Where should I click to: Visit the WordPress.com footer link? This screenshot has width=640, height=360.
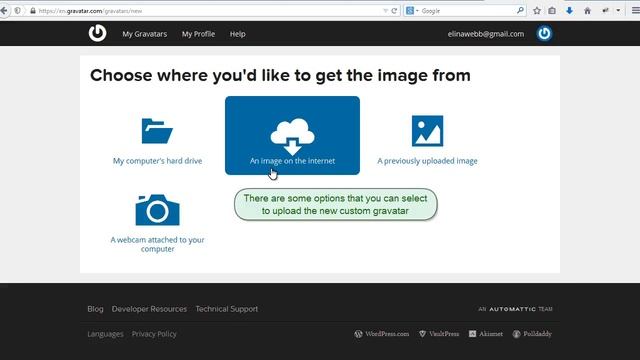click(382, 334)
